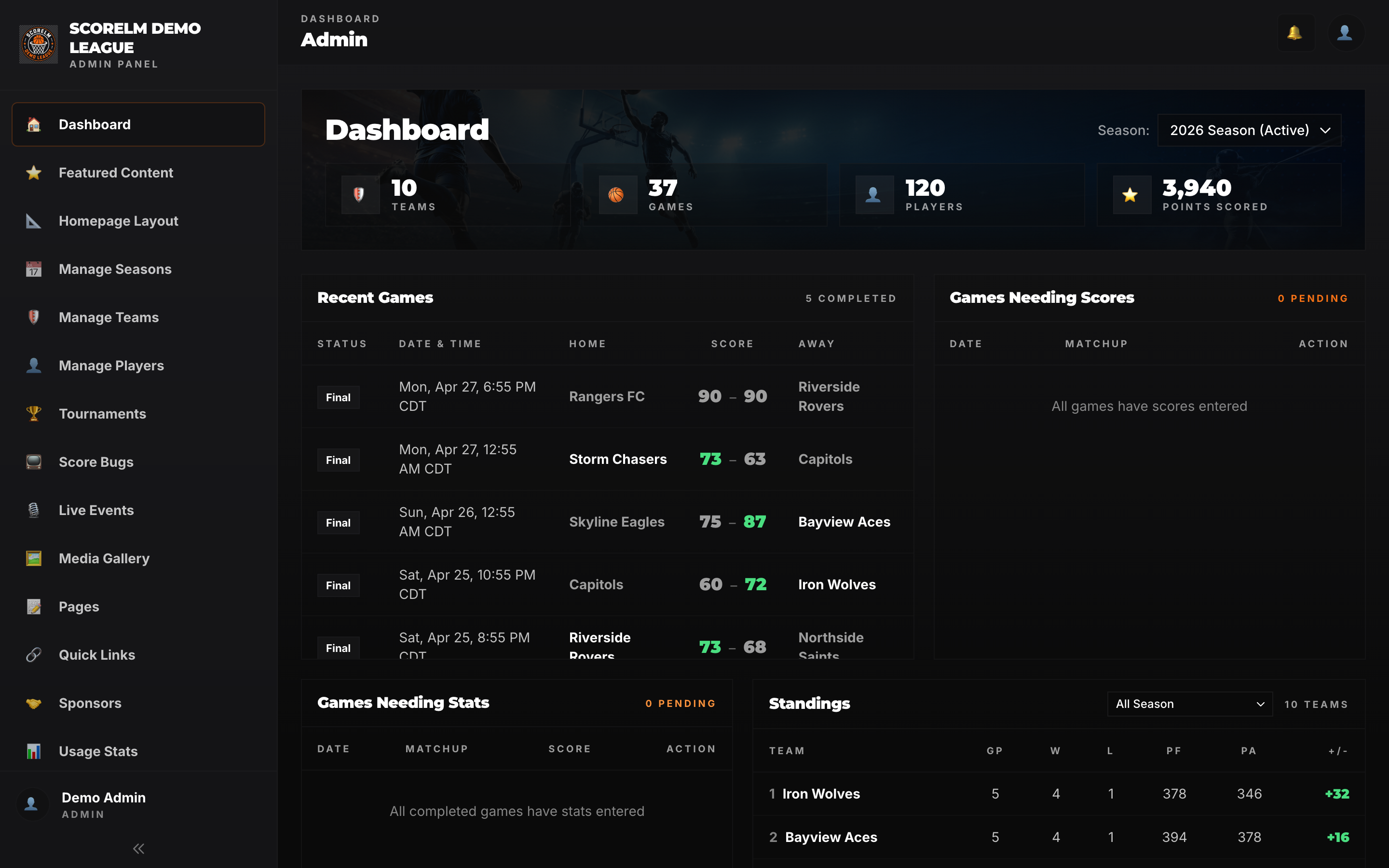Image resolution: width=1389 pixels, height=868 pixels.
Task: Collapse the sidebar with double chevron
Action: tap(138, 849)
